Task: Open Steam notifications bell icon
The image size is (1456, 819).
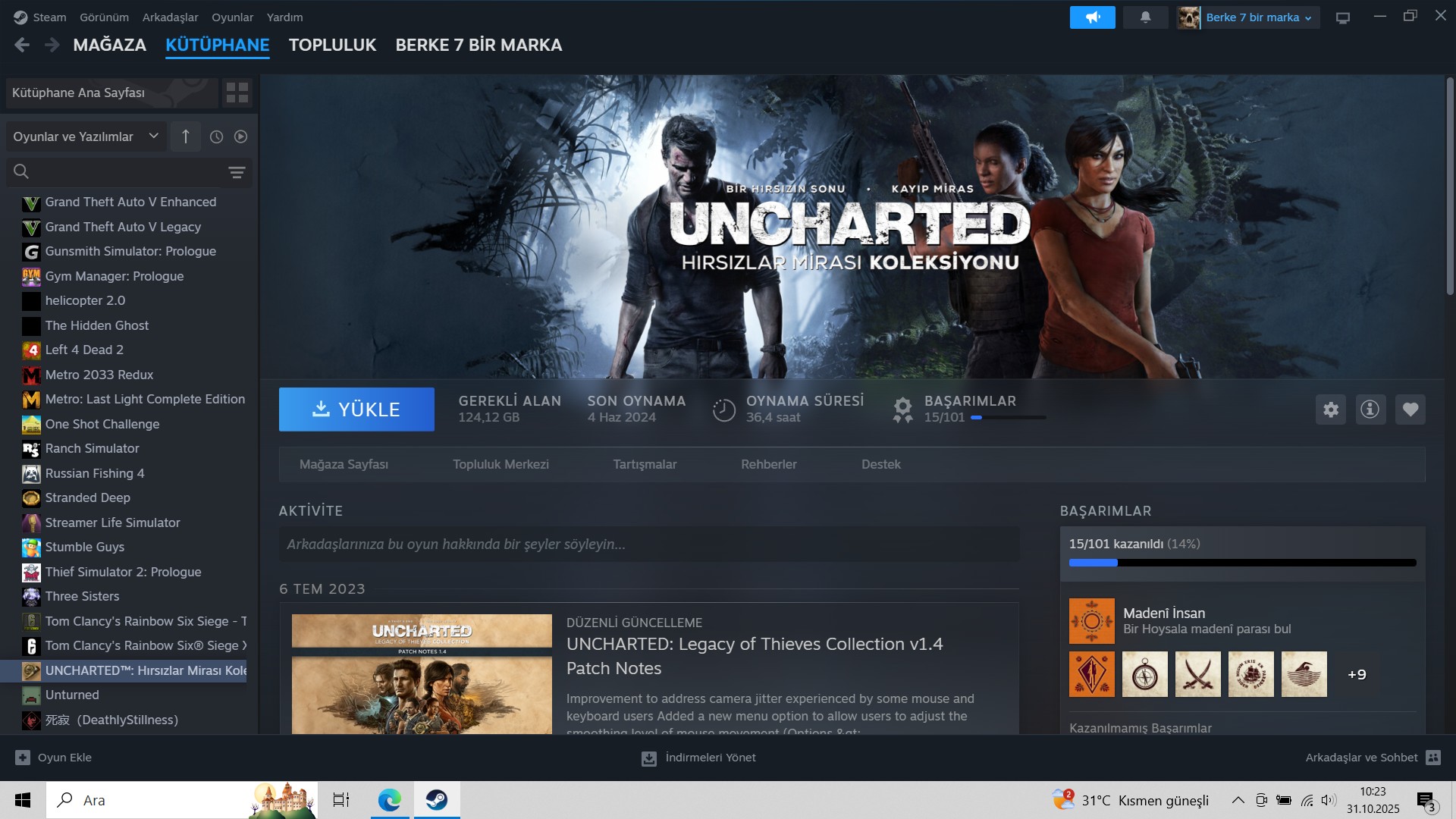Action: point(1144,17)
